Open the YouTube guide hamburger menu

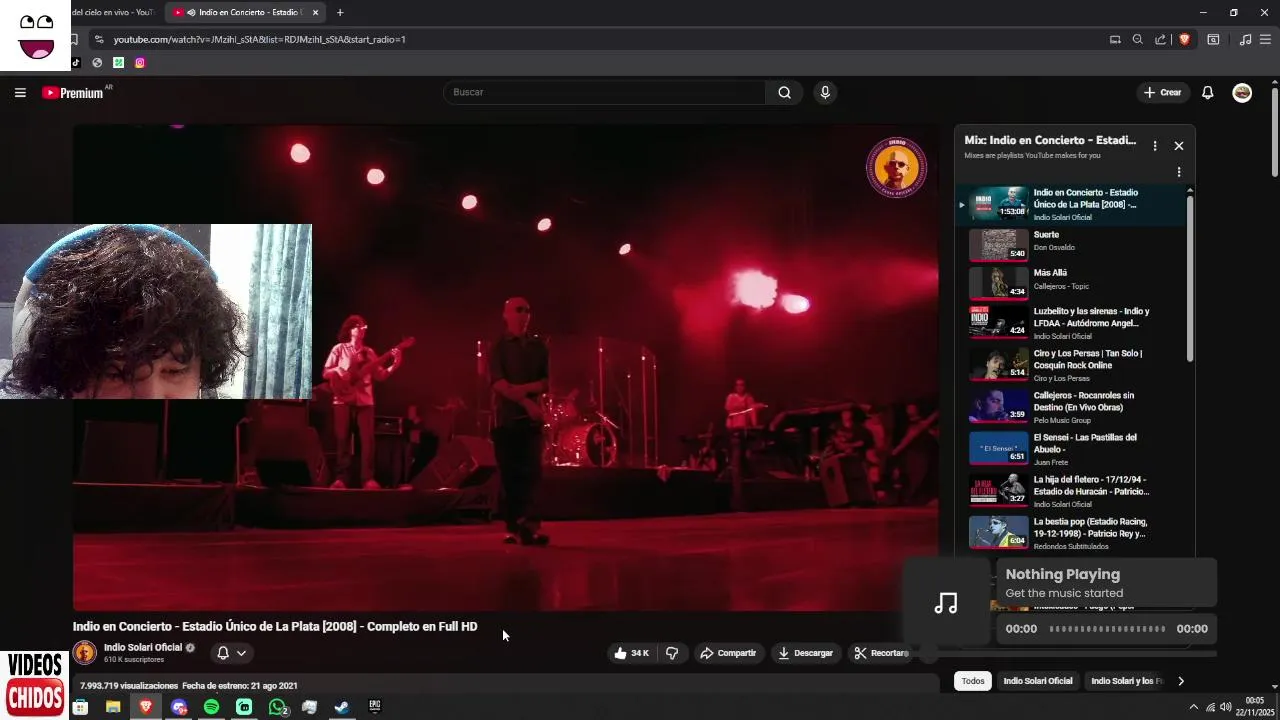click(x=20, y=92)
